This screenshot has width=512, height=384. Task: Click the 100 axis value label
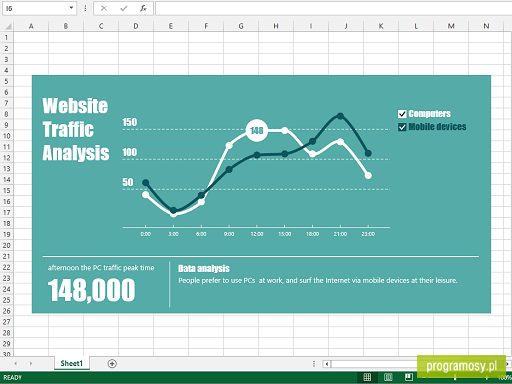(x=129, y=152)
